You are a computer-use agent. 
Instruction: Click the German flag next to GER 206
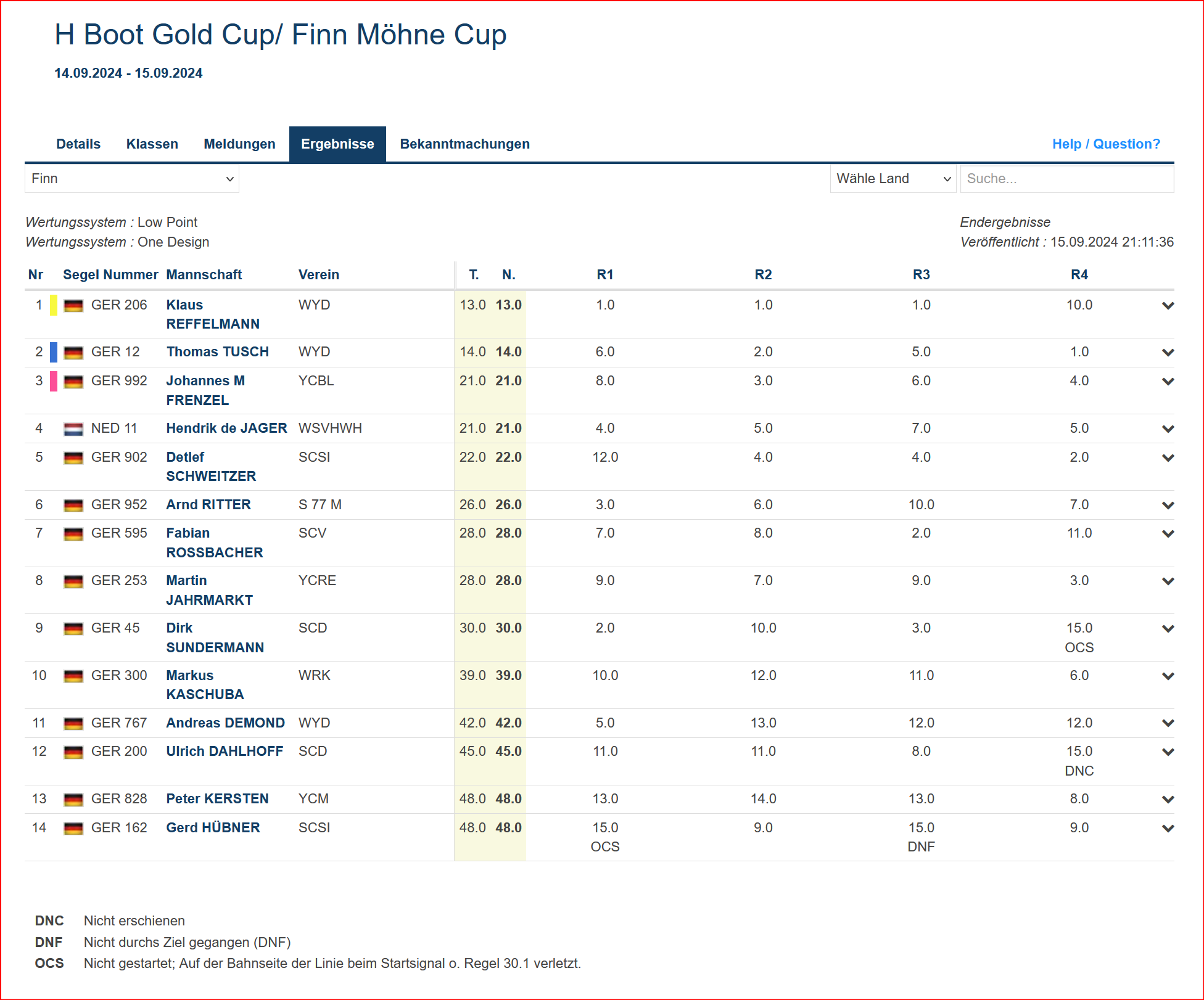pos(73,306)
